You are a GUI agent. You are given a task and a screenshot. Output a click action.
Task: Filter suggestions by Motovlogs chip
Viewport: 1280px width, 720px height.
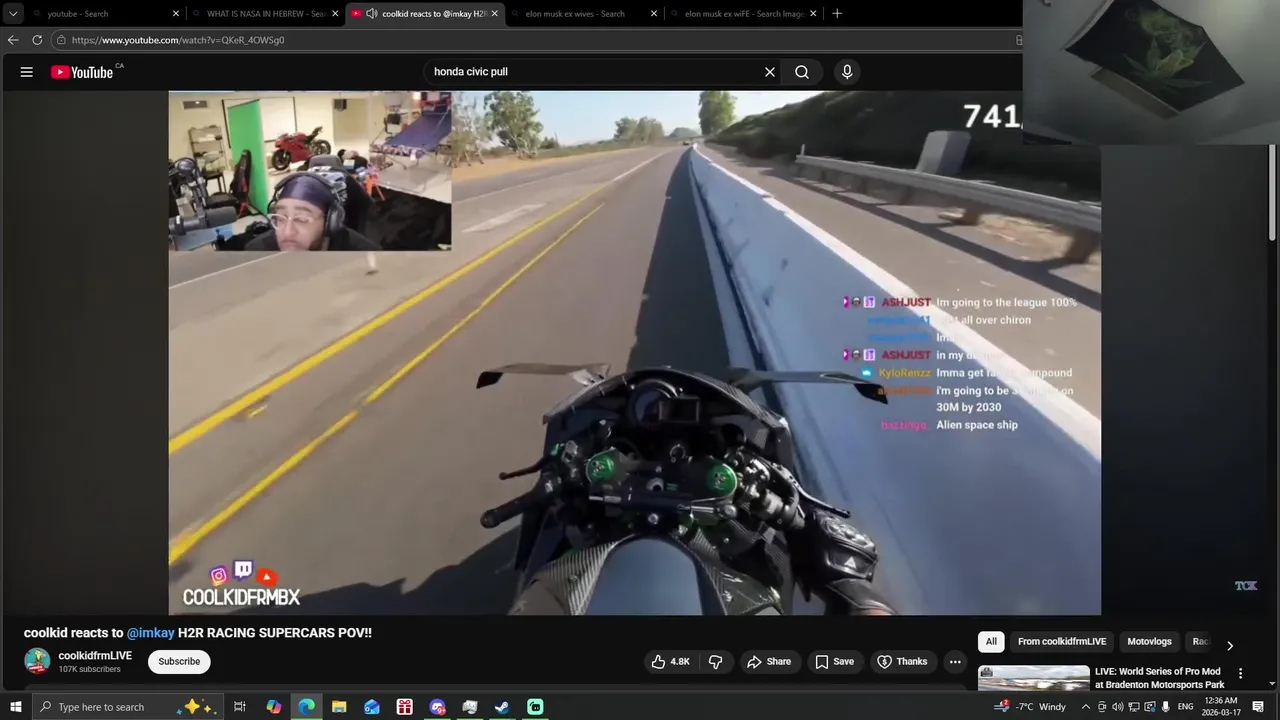[x=1149, y=642]
